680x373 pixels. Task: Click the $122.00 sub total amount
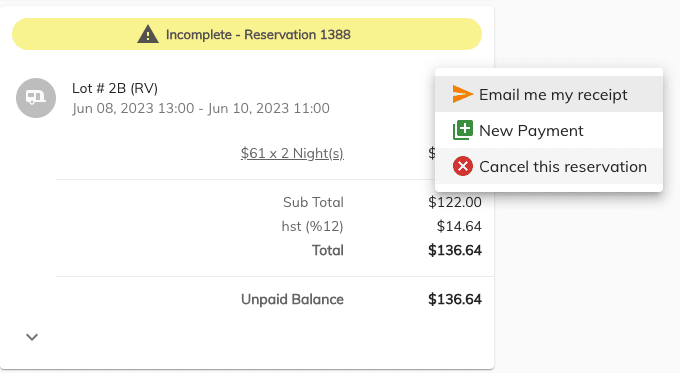[454, 202]
